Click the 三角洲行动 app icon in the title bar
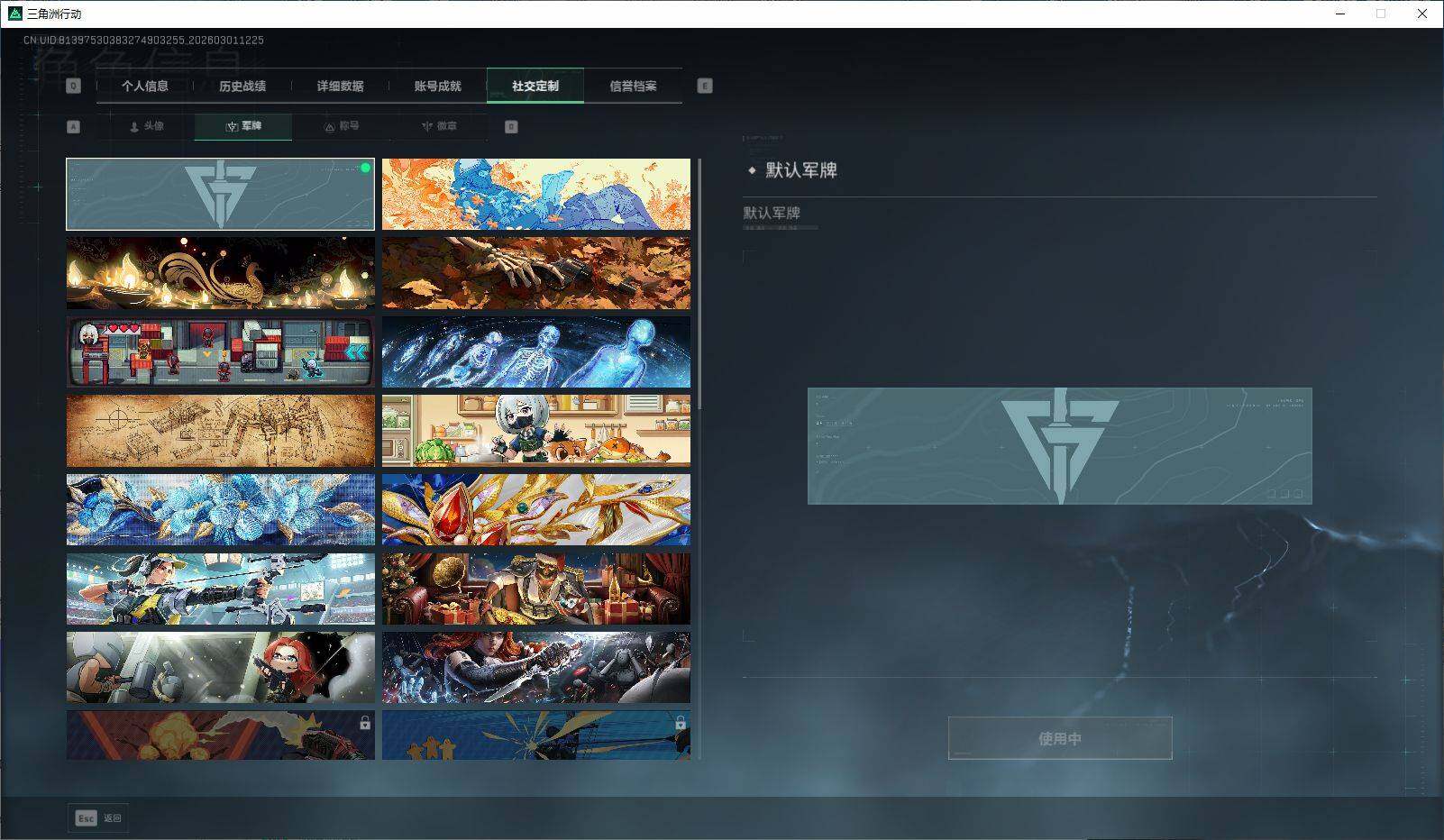 pyautogui.click(x=15, y=14)
